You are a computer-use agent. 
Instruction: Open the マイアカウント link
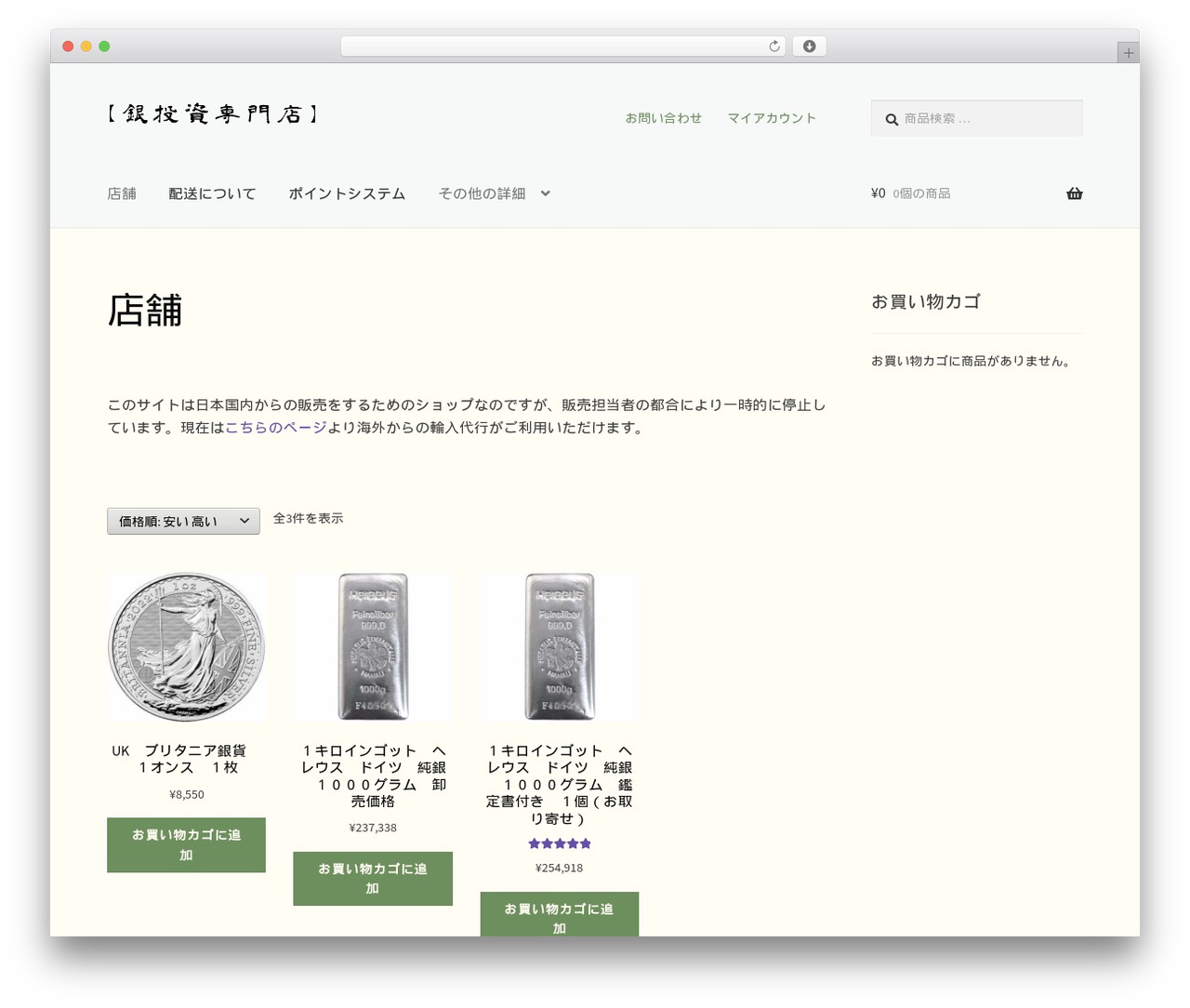tap(772, 118)
